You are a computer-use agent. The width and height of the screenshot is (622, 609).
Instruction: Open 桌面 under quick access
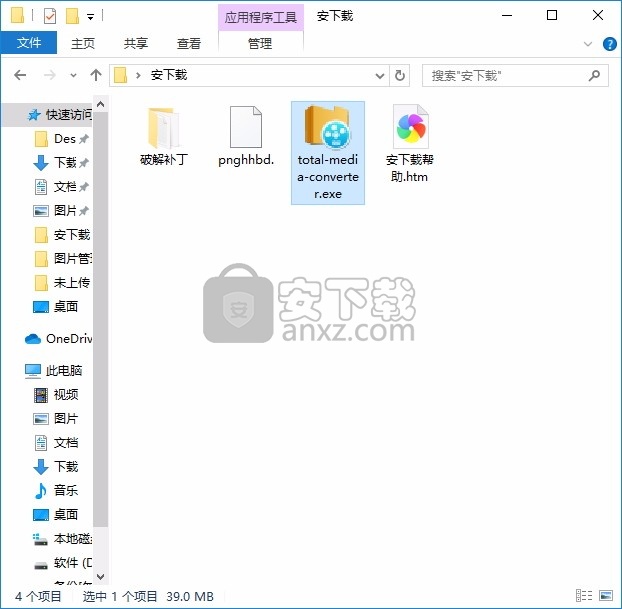pyautogui.click(x=56, y=307)
